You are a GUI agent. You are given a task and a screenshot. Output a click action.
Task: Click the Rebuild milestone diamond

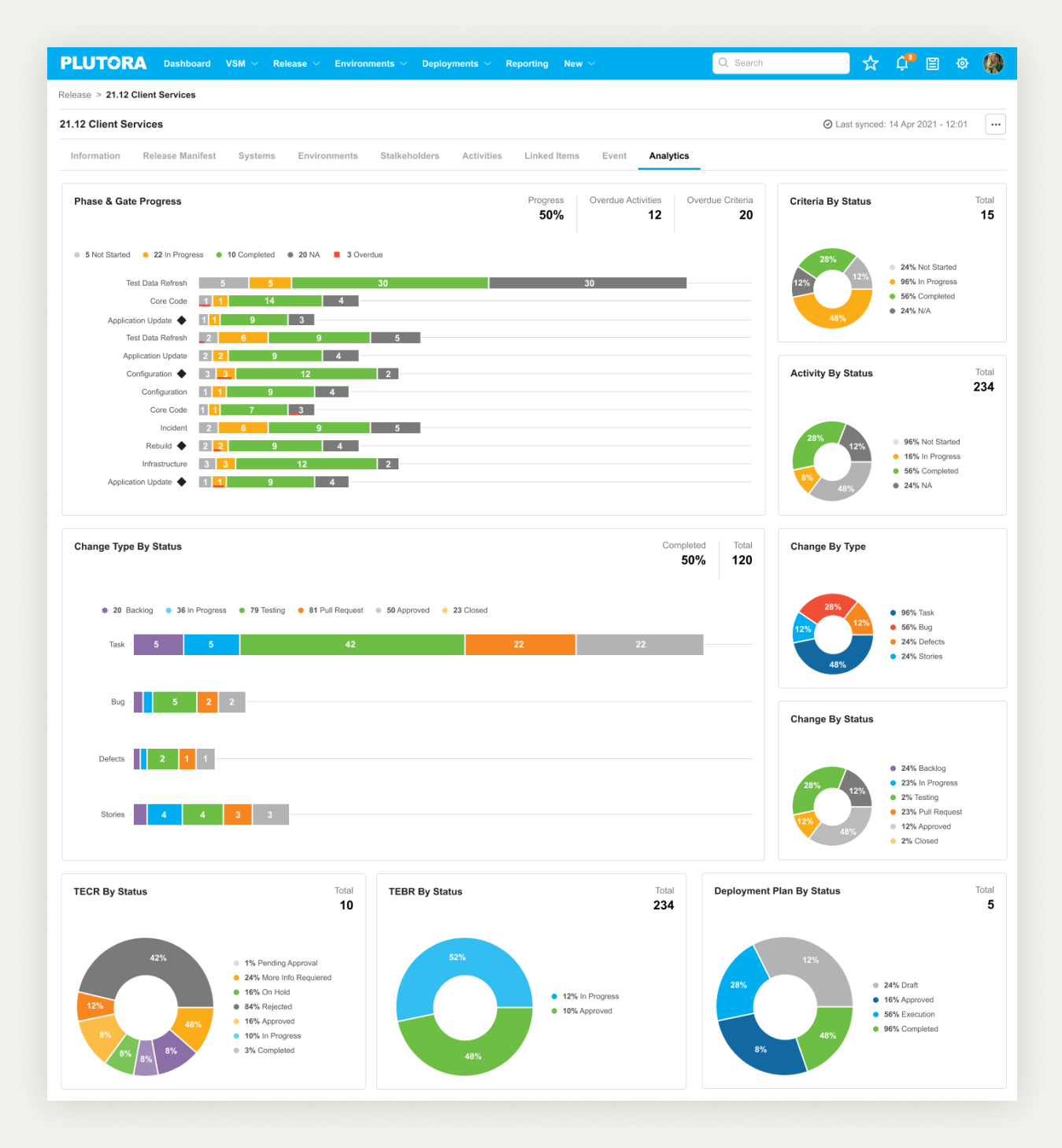coord(182,446)
